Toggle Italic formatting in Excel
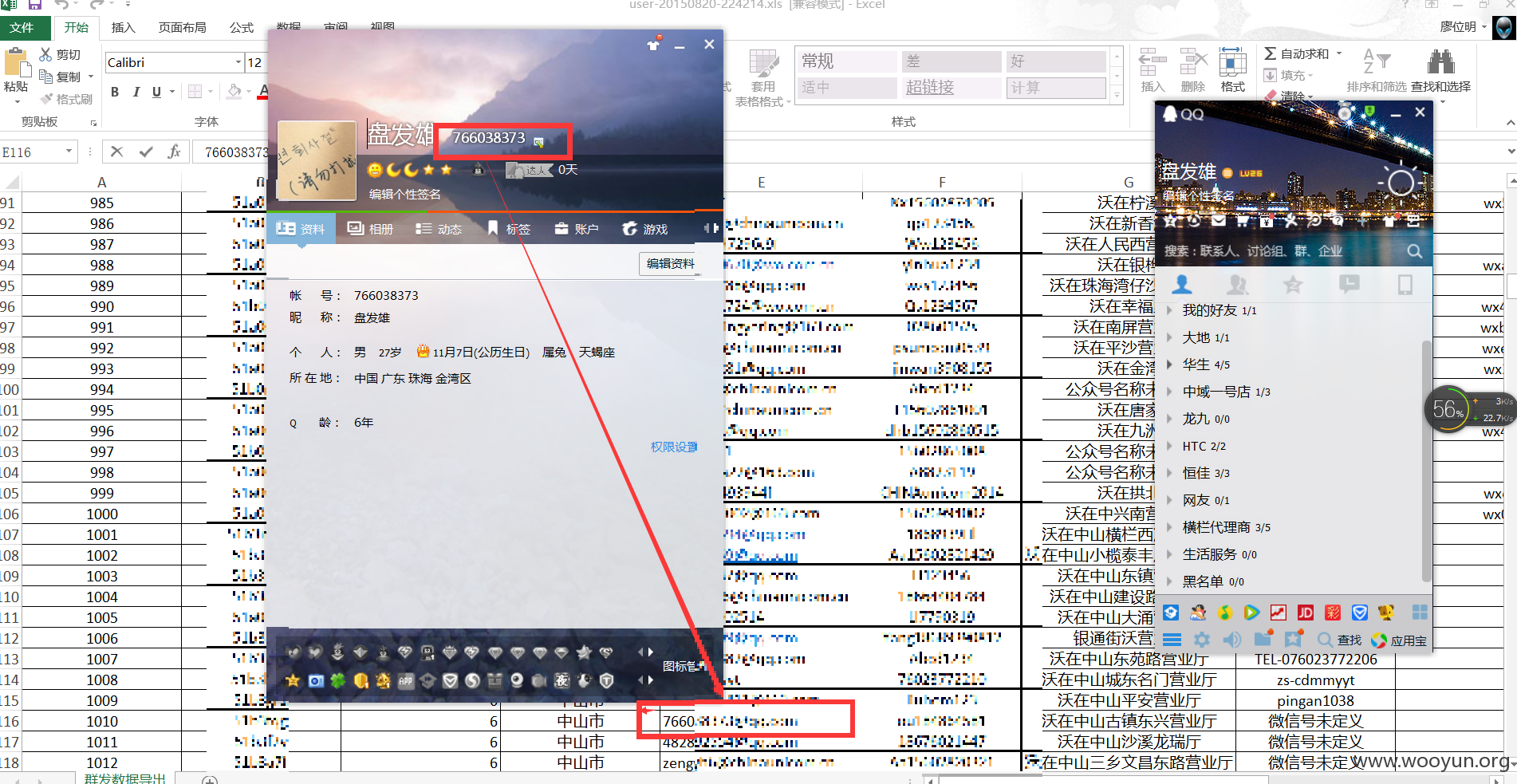The height and width of the screenshot is (784, 1517). 136,92
